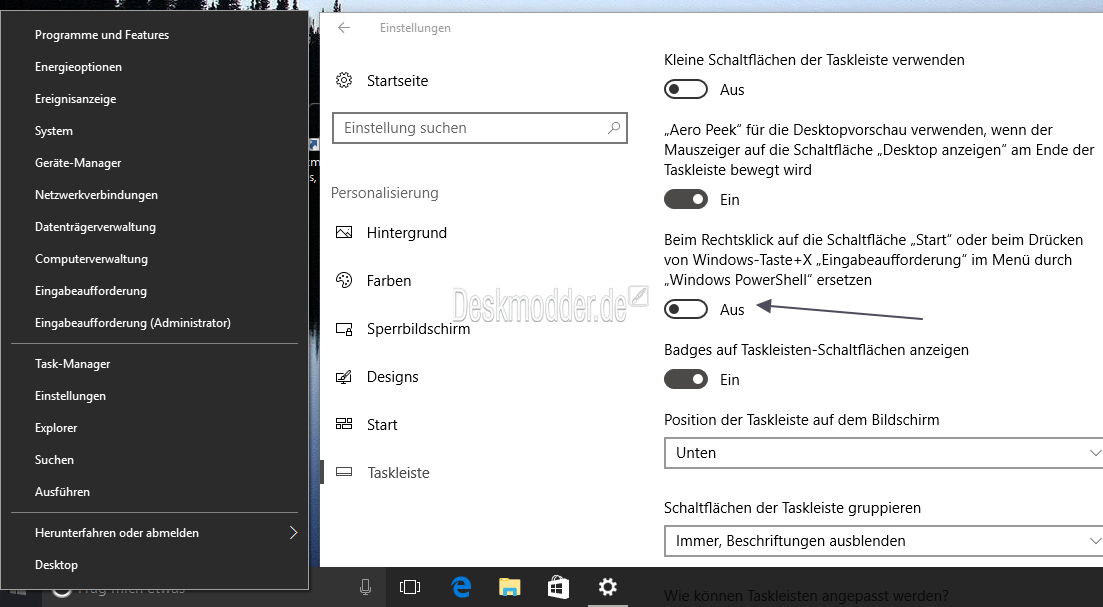Select System in the context menu
The image size is (1103, 607).
[x=53, y=131]
